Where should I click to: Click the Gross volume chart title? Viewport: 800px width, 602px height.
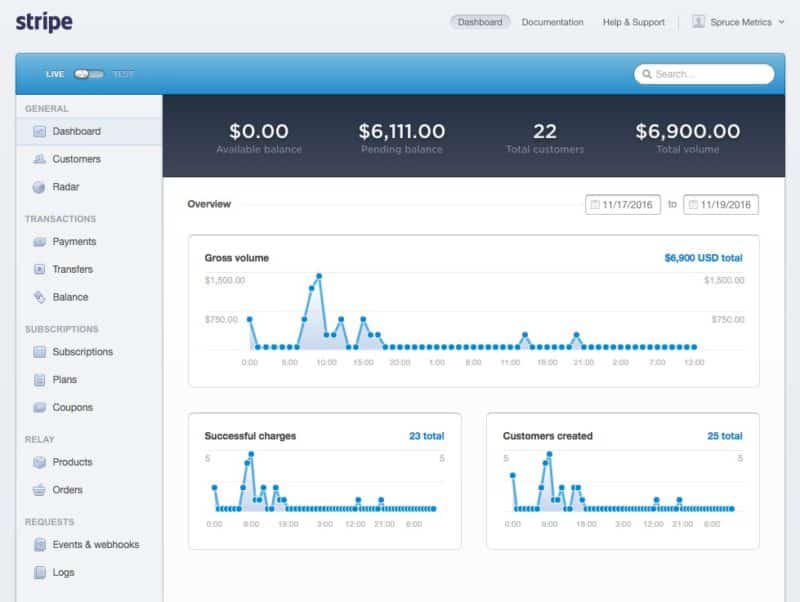pyautogui.click(x=237, y=258)
